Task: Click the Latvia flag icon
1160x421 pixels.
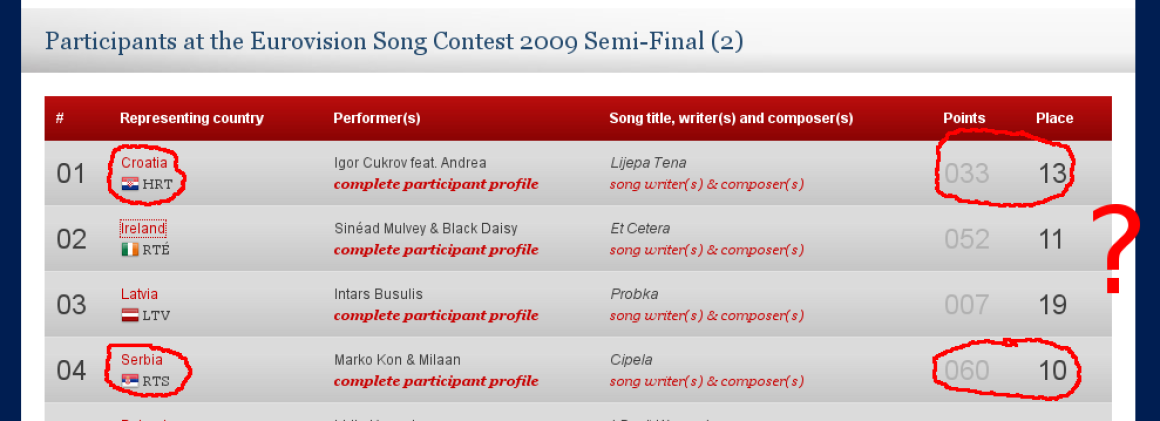Action: click(130, 316)
